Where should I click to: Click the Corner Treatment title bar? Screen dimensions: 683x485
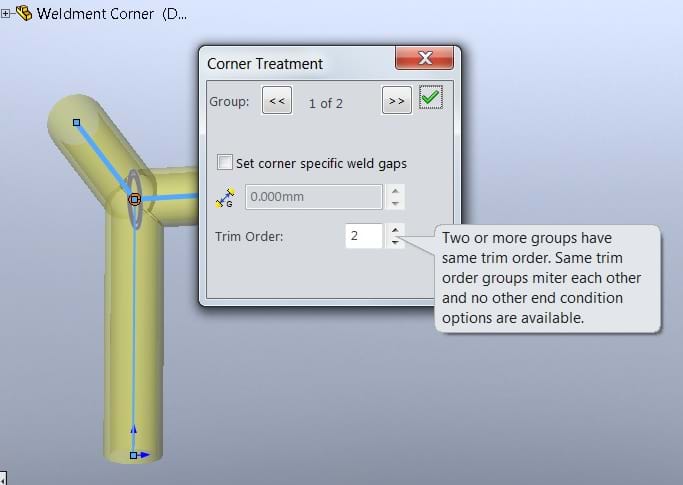point(290,63)
